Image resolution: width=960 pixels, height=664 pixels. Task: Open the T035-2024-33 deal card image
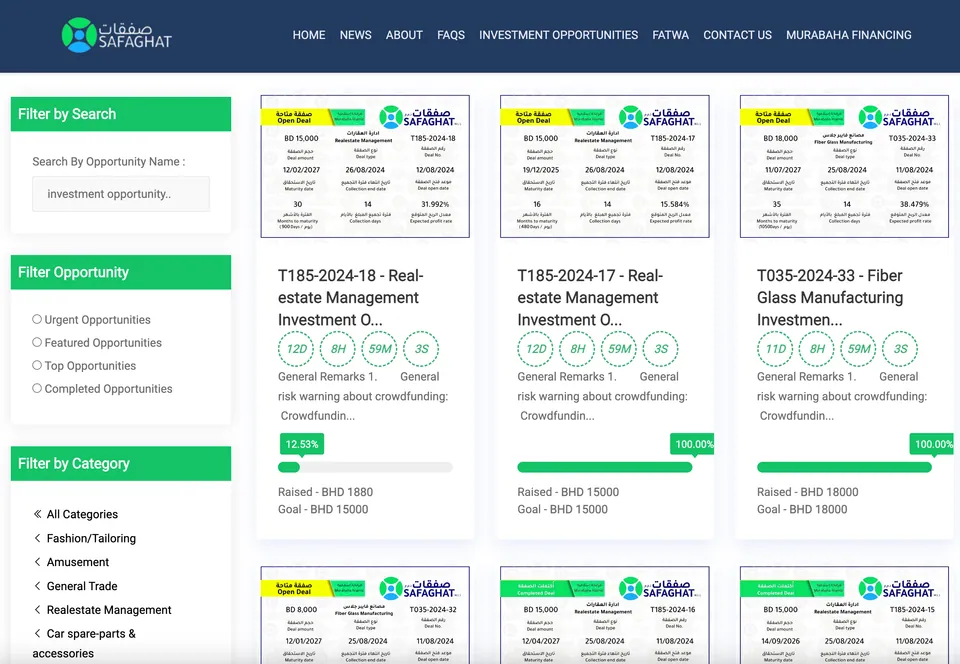pos(844,166)
